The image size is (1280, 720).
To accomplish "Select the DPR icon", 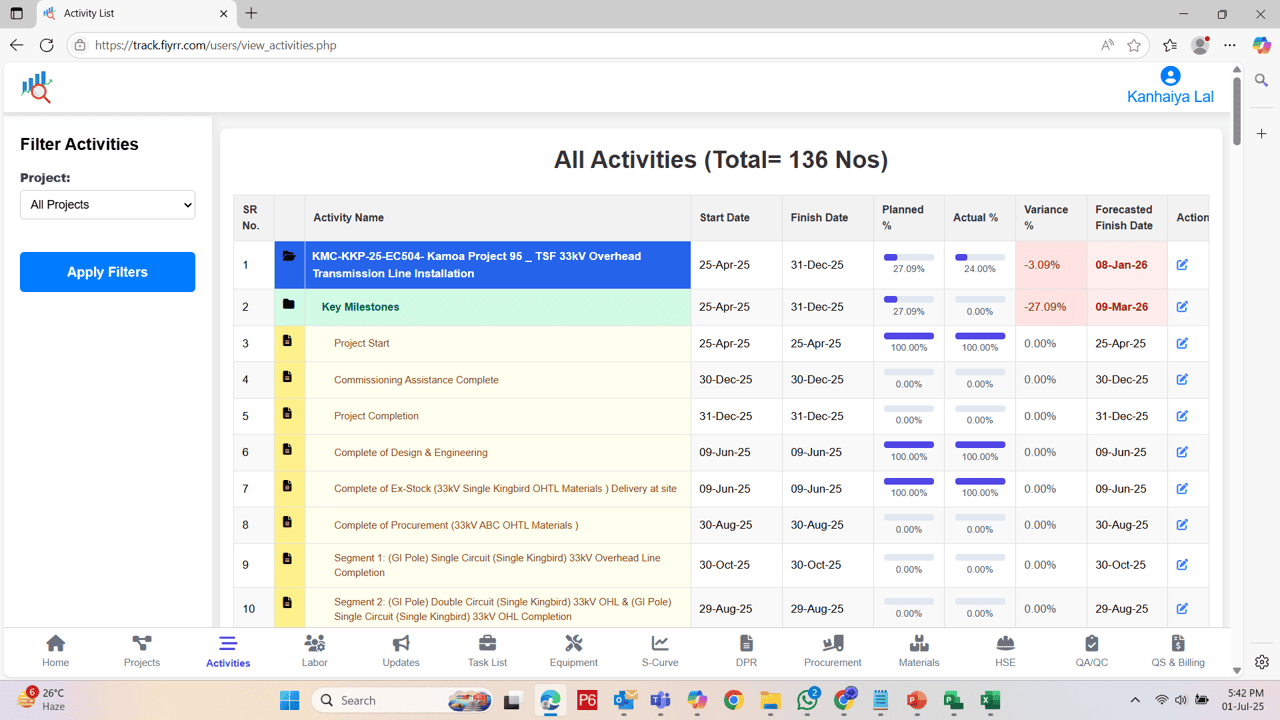I will coord(746,650).
